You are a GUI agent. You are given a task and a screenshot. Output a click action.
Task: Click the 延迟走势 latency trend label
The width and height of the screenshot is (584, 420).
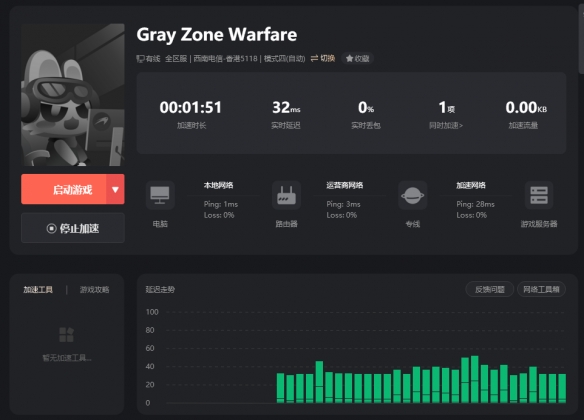[160, 289]
